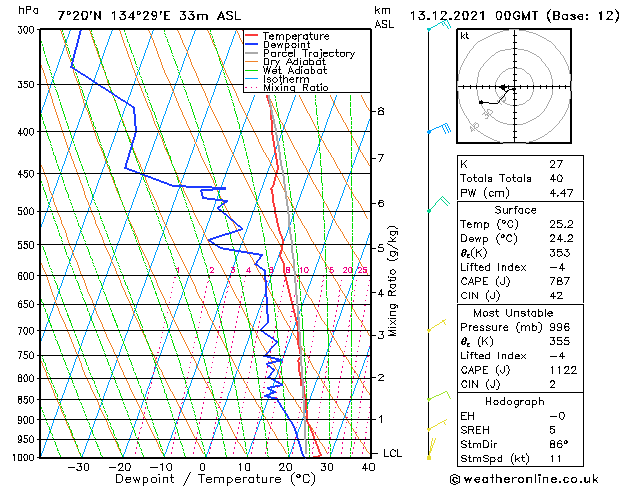The height and width of the screenshot is (486, 629).
Task: Select the Wet Adiabat legend label
Action: 295,71
